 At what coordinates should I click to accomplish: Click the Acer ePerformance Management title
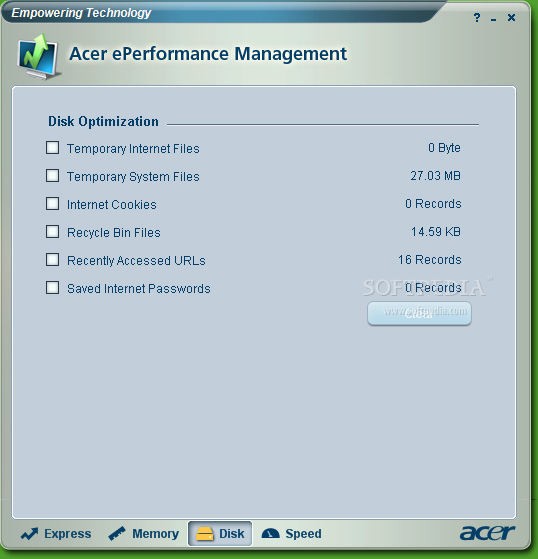tap(208, 54)
